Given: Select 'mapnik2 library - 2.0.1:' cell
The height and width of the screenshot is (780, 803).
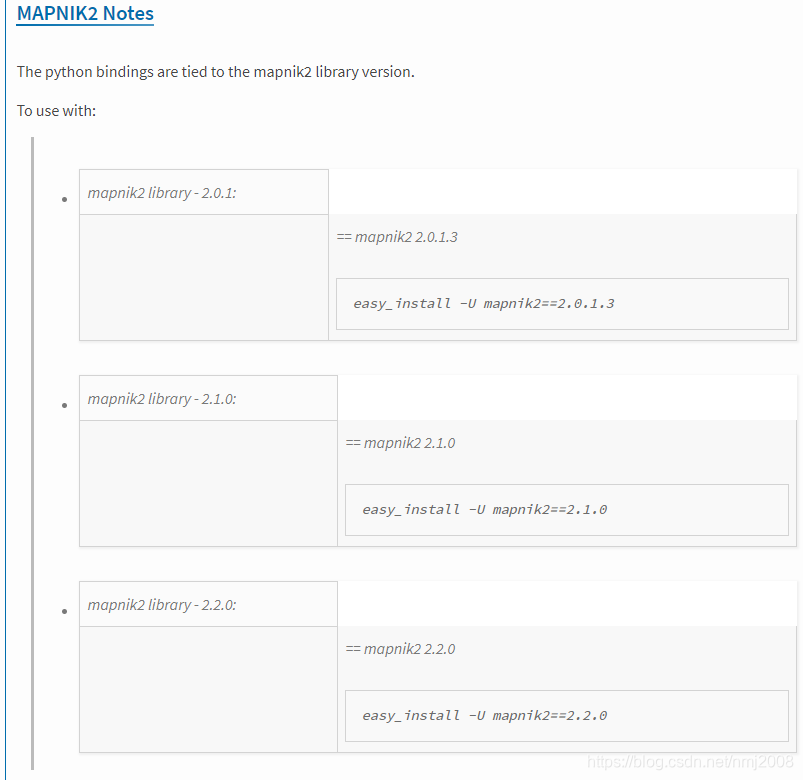Looking at the screenshot, I should click(x=204, y=192).
